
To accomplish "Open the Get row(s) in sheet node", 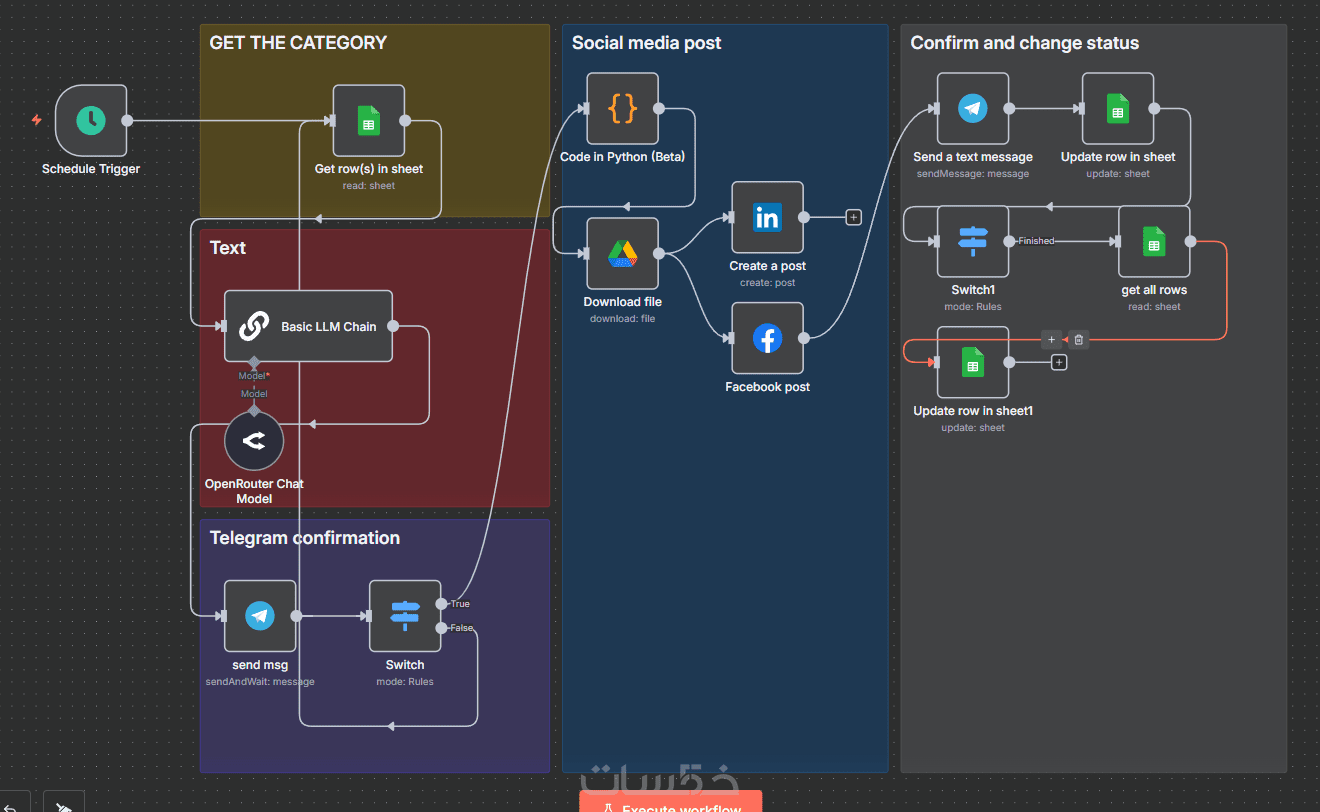I will coord(369,120).
